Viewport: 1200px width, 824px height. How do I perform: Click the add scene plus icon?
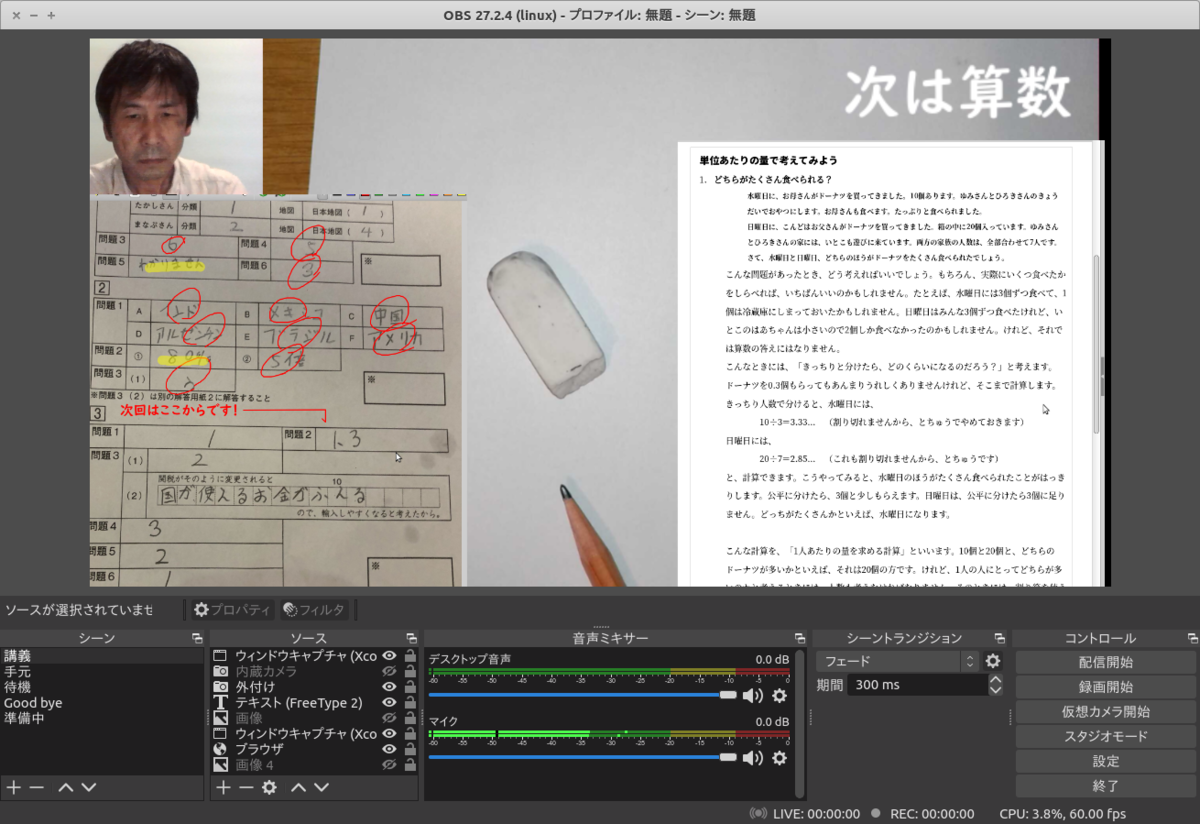(13, 788)
